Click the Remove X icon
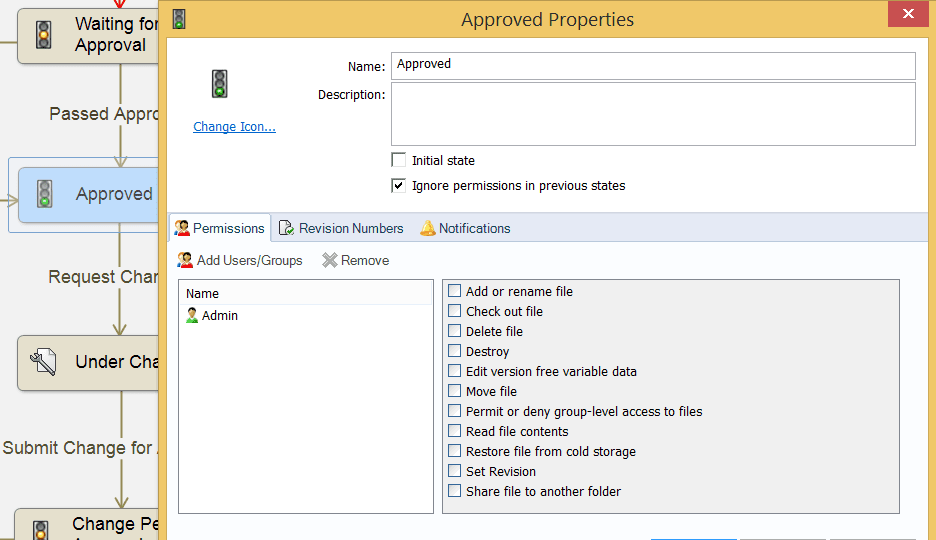This screenshot has width=936, height=540. (x=330, y=260)
